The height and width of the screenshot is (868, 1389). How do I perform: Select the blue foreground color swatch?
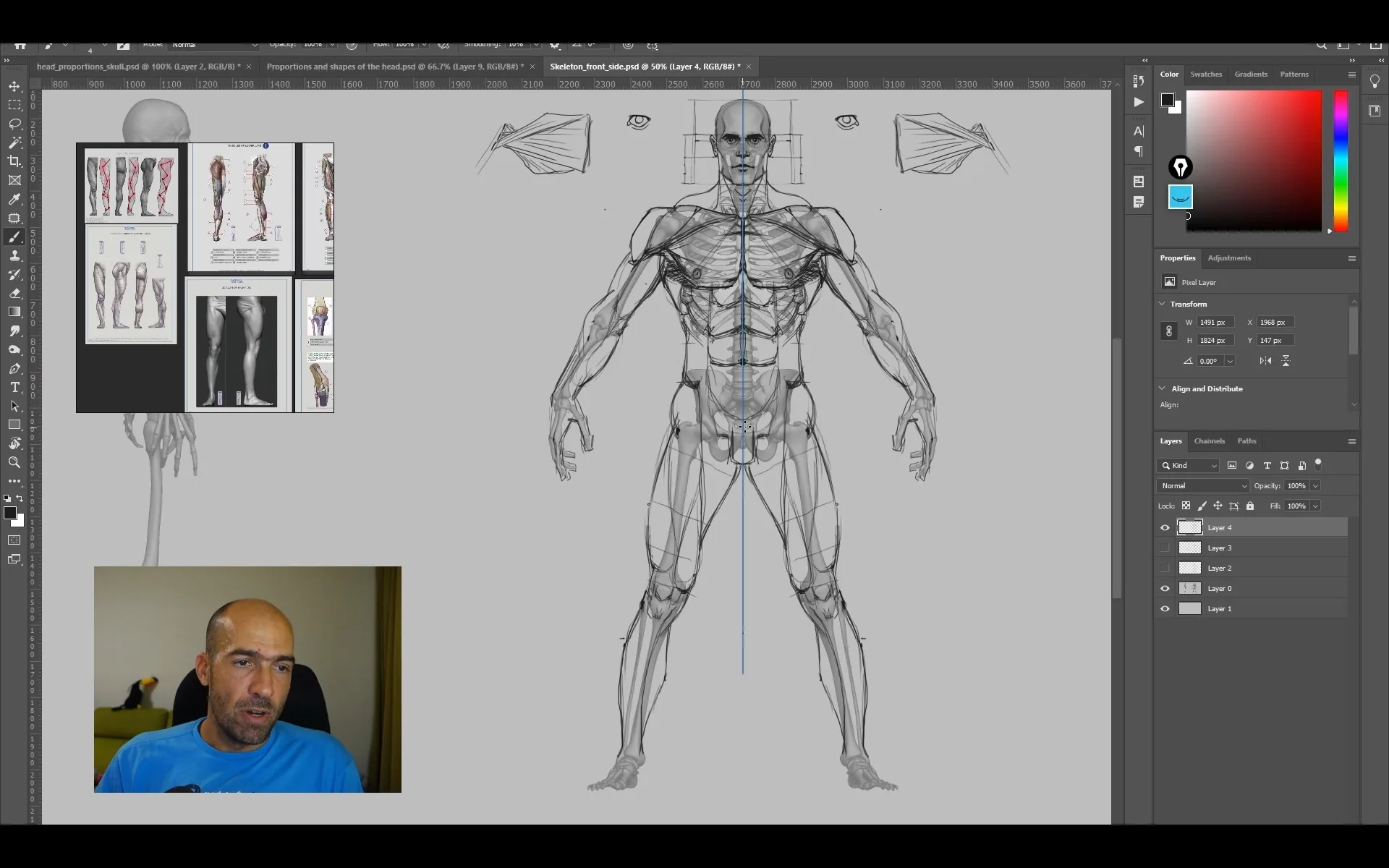[1179, 197]
